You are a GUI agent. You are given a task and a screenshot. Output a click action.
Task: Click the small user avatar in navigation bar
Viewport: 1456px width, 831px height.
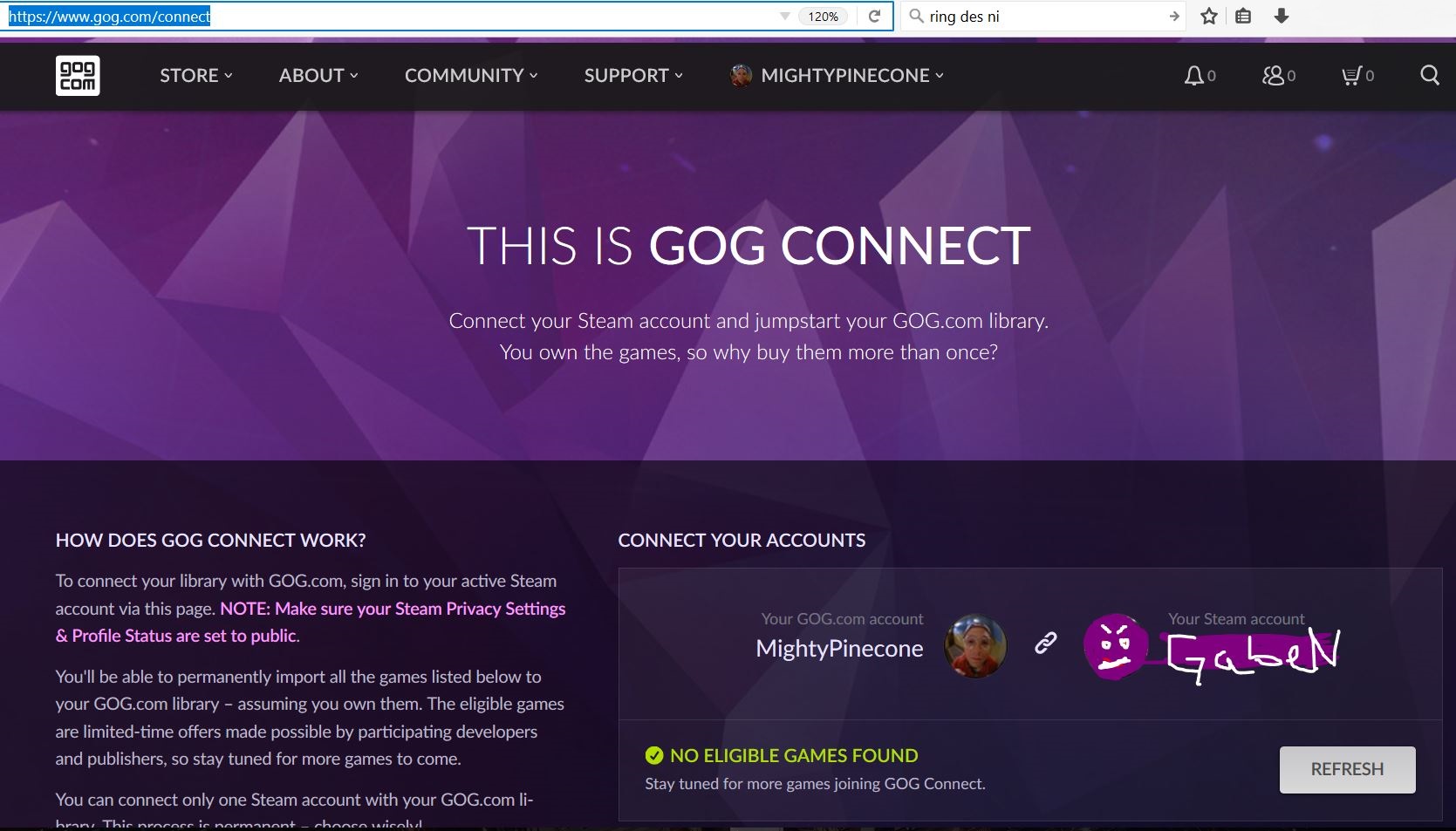(741, 76)
